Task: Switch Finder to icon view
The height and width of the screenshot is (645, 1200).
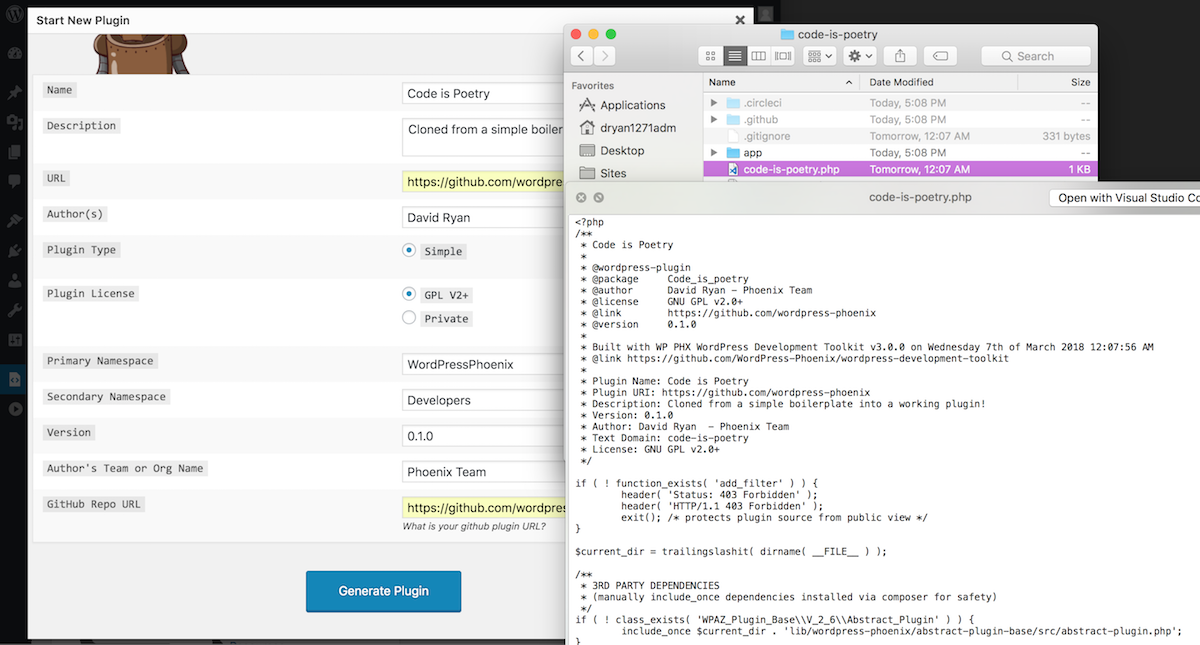Action: point(711,56)
